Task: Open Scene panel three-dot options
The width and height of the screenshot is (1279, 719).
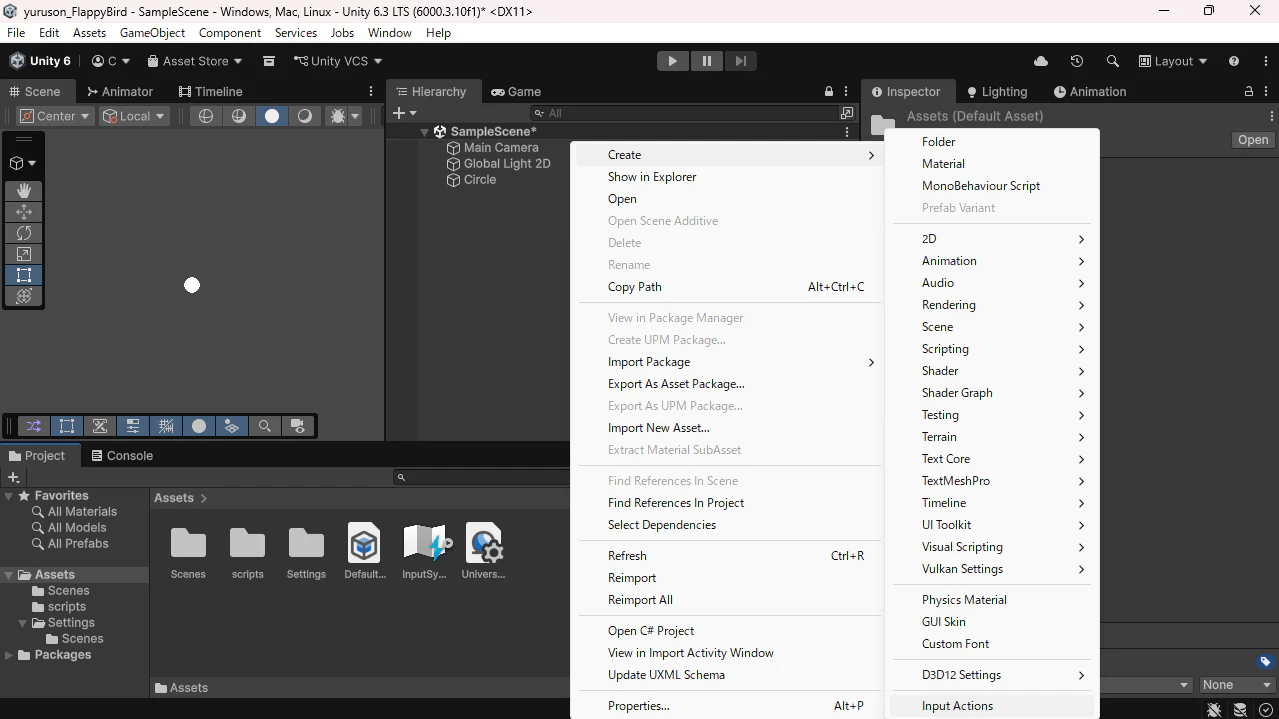Action: 372,91
